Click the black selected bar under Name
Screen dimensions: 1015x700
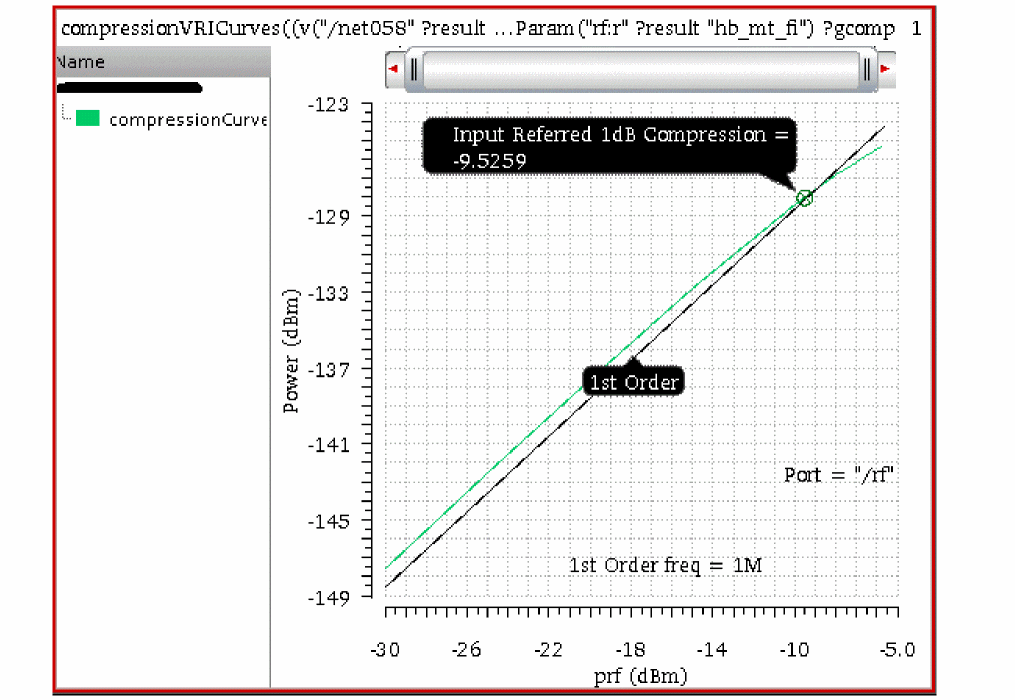[x=129, y=87]
